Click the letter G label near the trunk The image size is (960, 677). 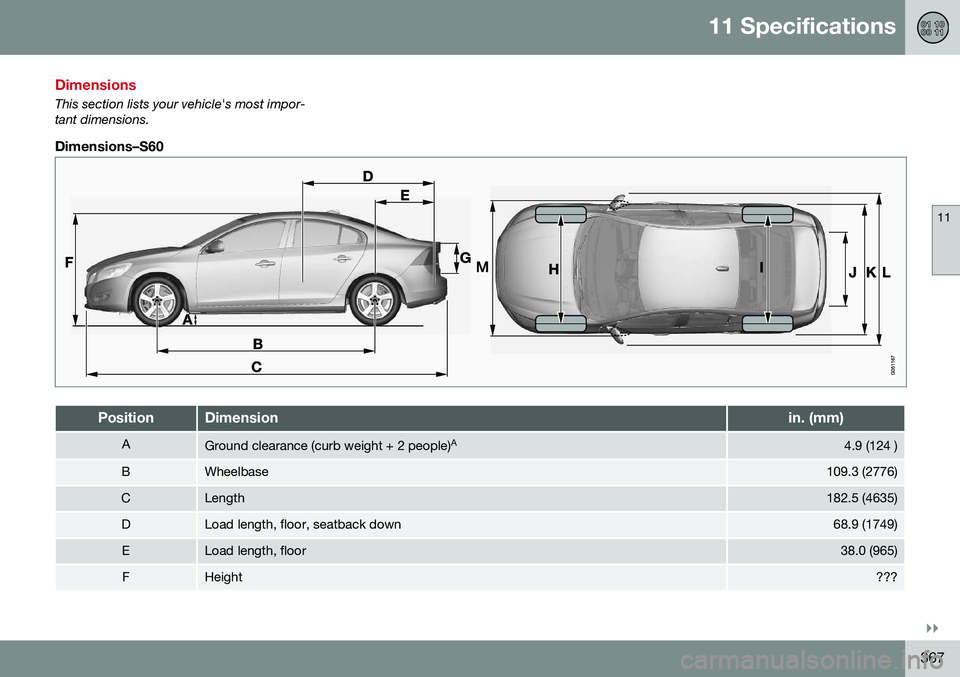pos(465,257)
